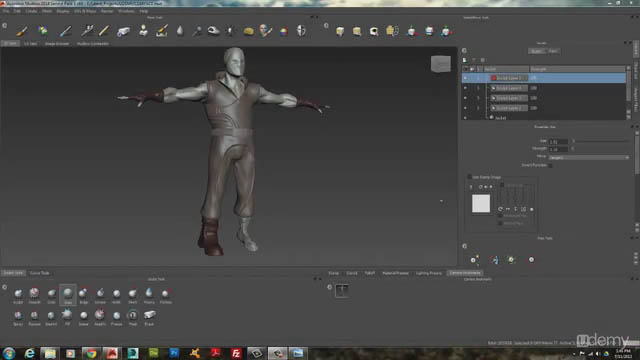The height and width of the screenshot is (360, 640).
Task: Toggle visibility of Sculpt Layer 2
Action: (465, 108)
